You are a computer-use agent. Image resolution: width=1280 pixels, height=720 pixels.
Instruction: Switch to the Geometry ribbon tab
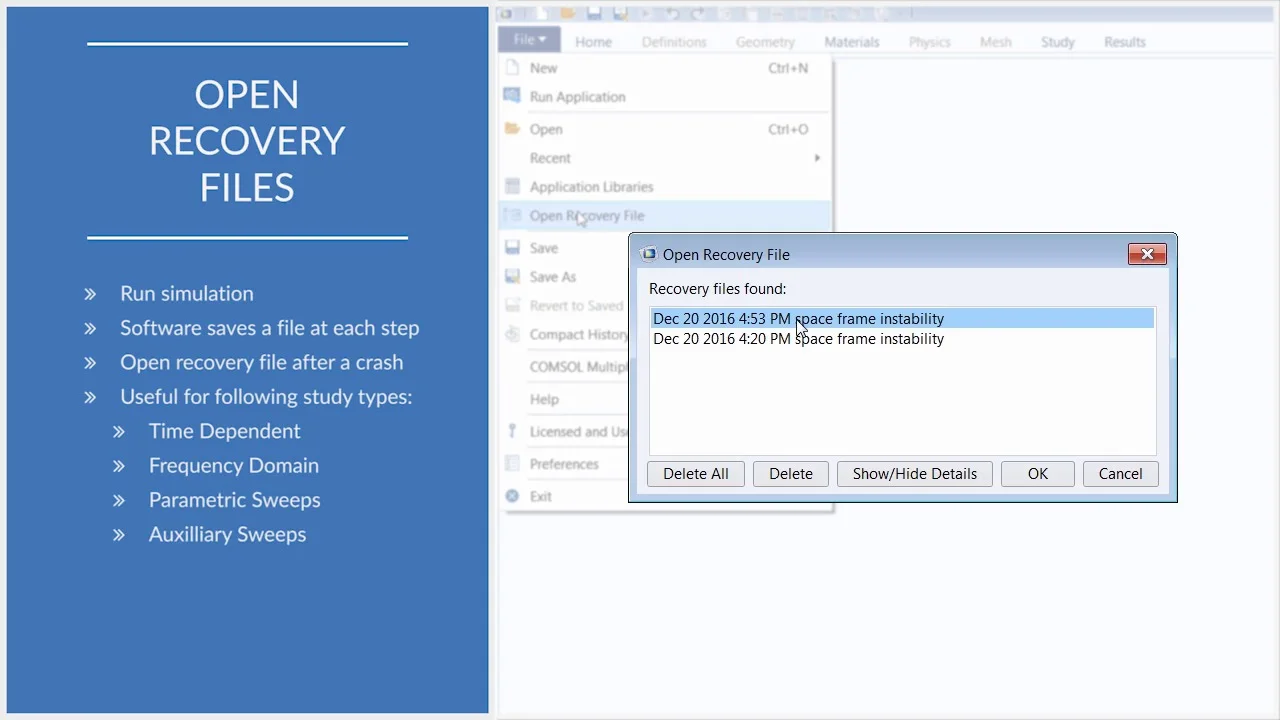tap(765, 42)
